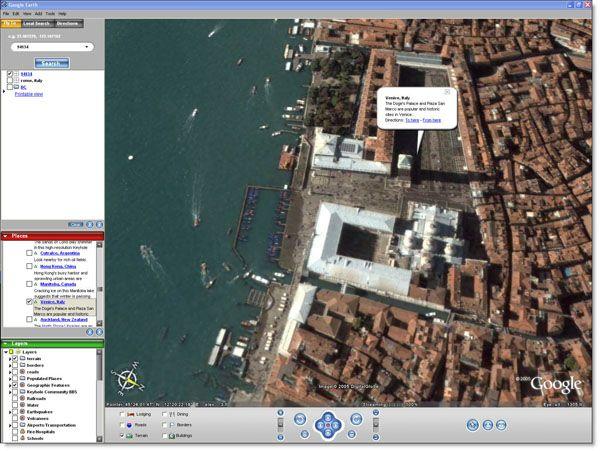Enable the Railroads layer checkbox

click(x=15, y=398)
